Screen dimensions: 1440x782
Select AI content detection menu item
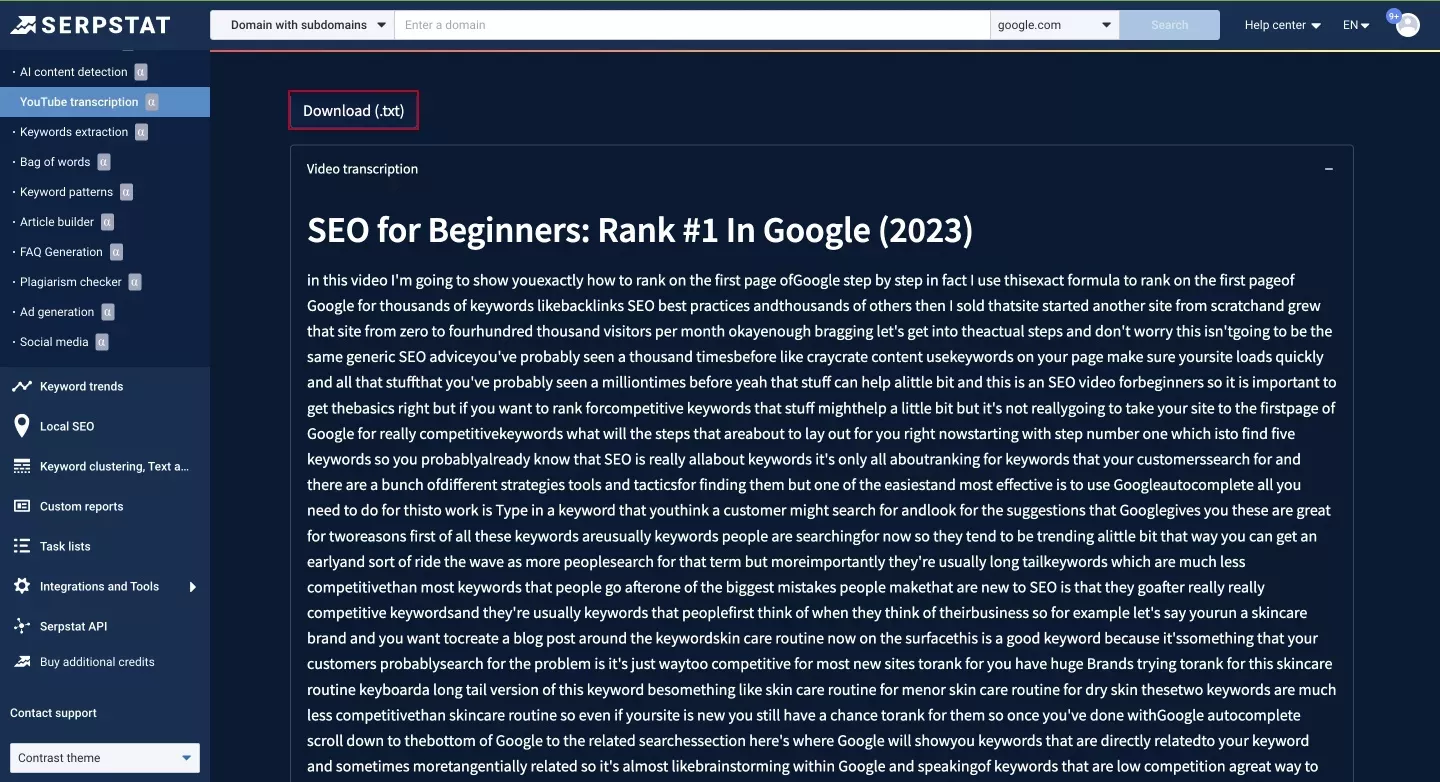[x=74, y=72]
